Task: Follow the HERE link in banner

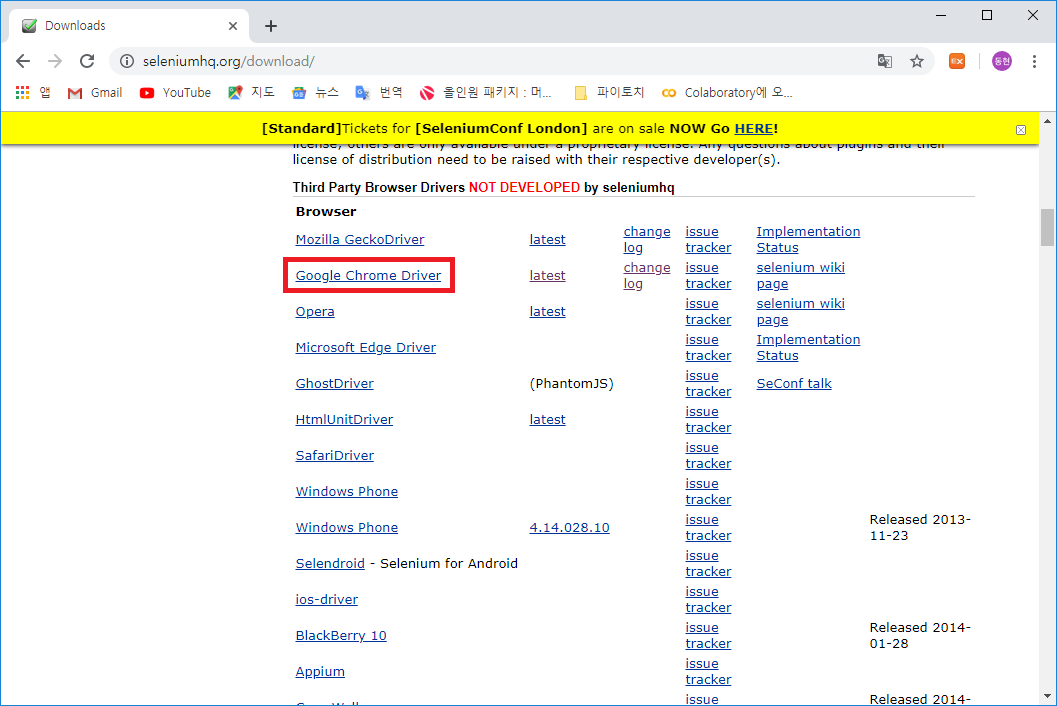Action: click(x=754, y=128)
